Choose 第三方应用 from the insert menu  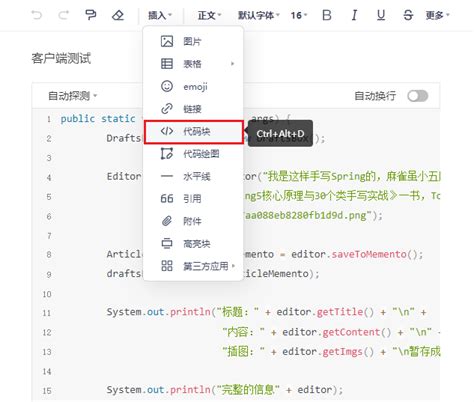click(193, 266)
